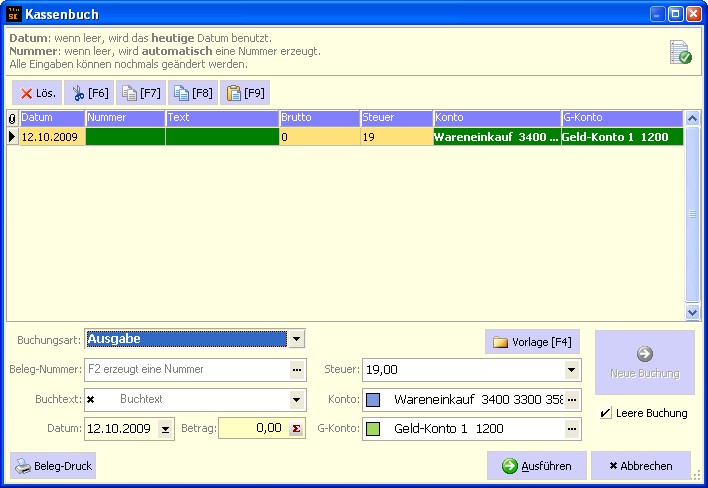Click the sigma icon beside Betrag
The width and height of the screenshot is (708, 488).
click(x=296, y=429)
